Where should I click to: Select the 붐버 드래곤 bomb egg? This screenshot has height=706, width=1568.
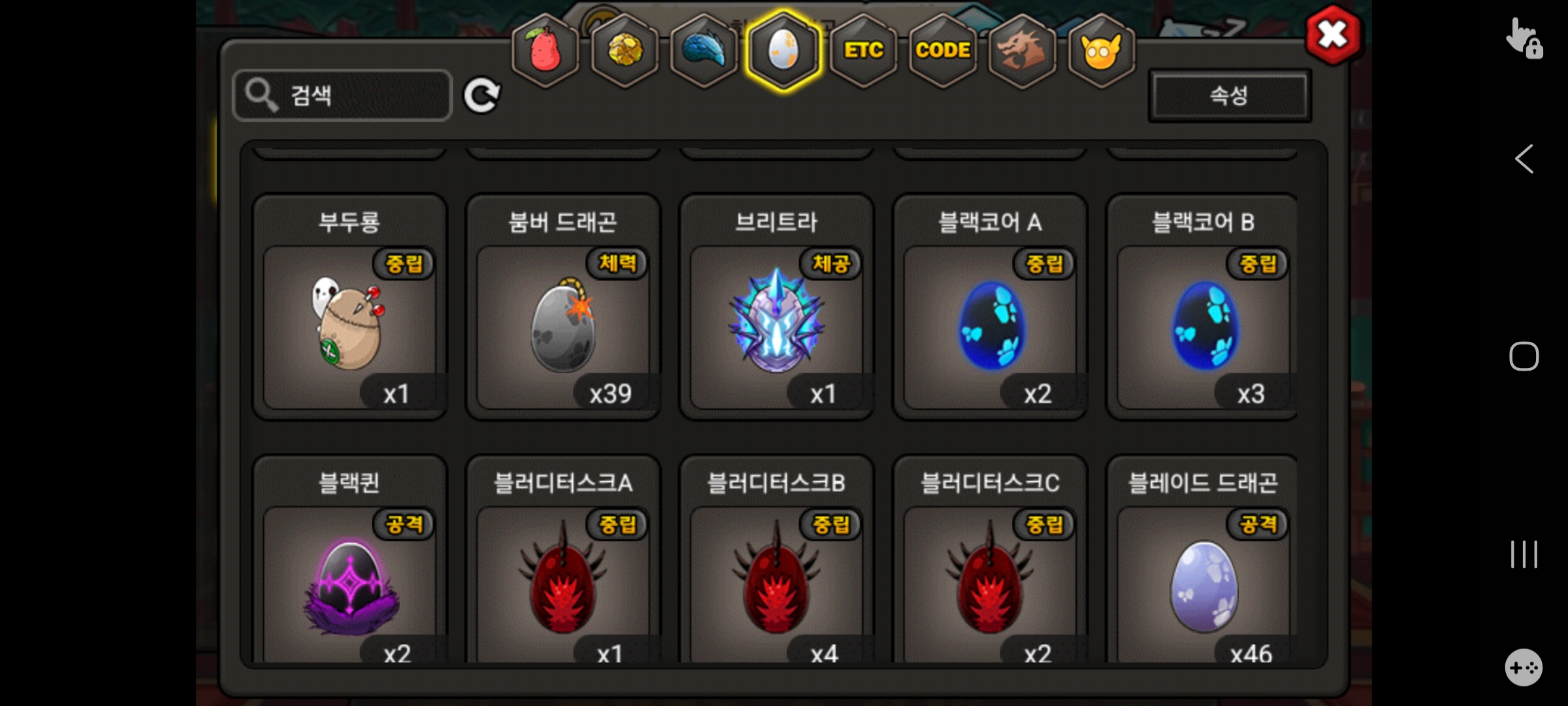563,307
